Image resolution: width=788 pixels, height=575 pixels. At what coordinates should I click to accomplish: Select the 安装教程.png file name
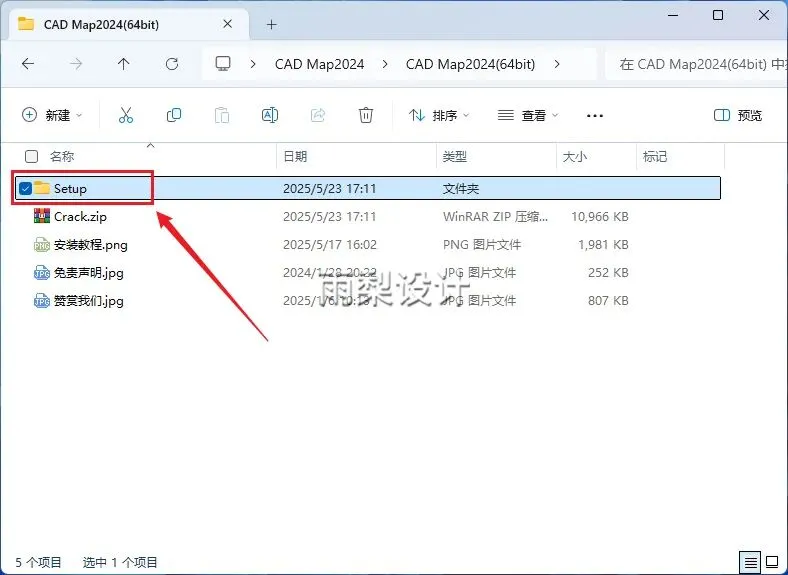(90, 245)
